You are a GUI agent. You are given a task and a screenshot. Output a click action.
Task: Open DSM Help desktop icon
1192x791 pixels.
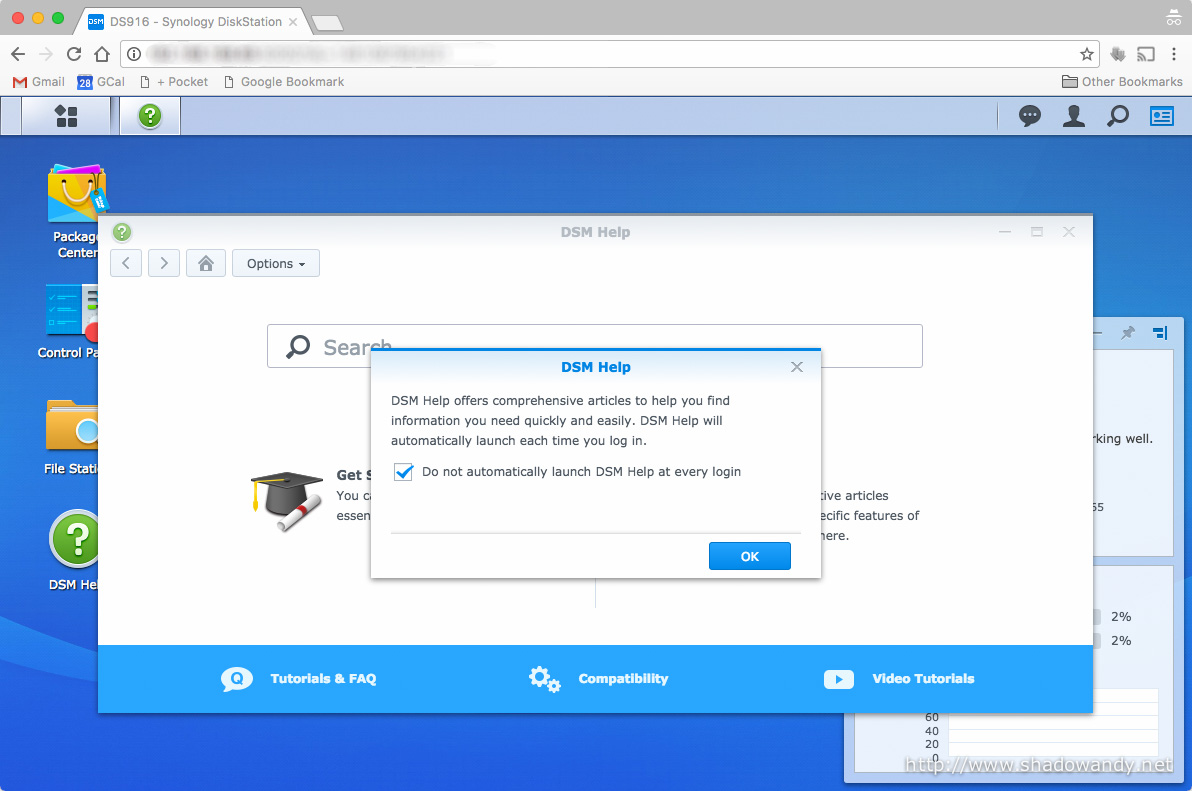click(x=74, y=550)
